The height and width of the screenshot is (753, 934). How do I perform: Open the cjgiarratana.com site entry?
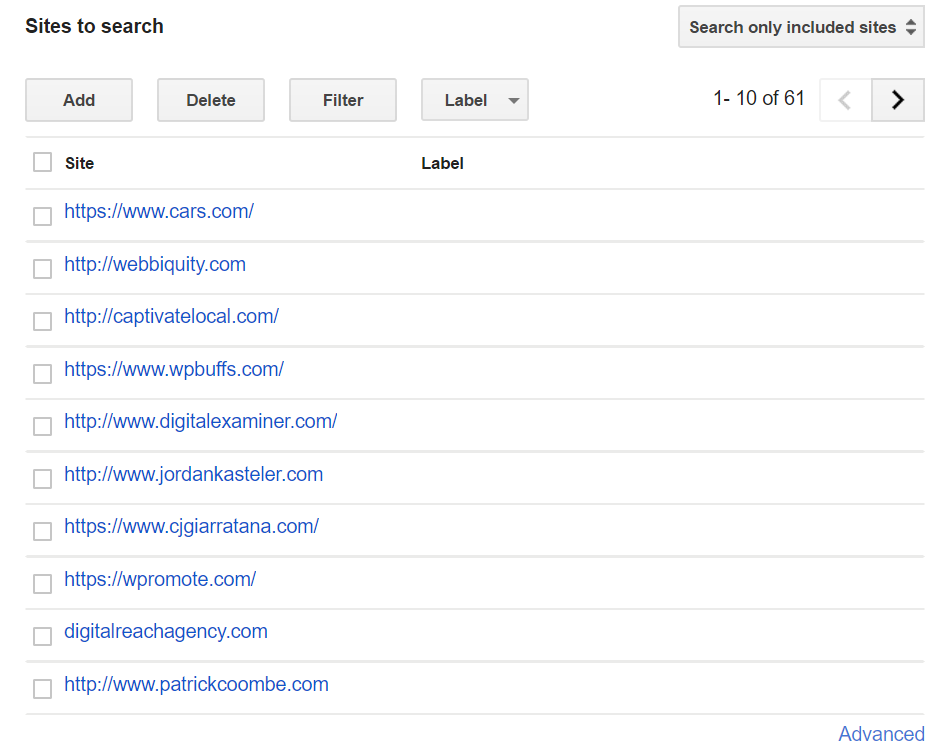(191, 526)
